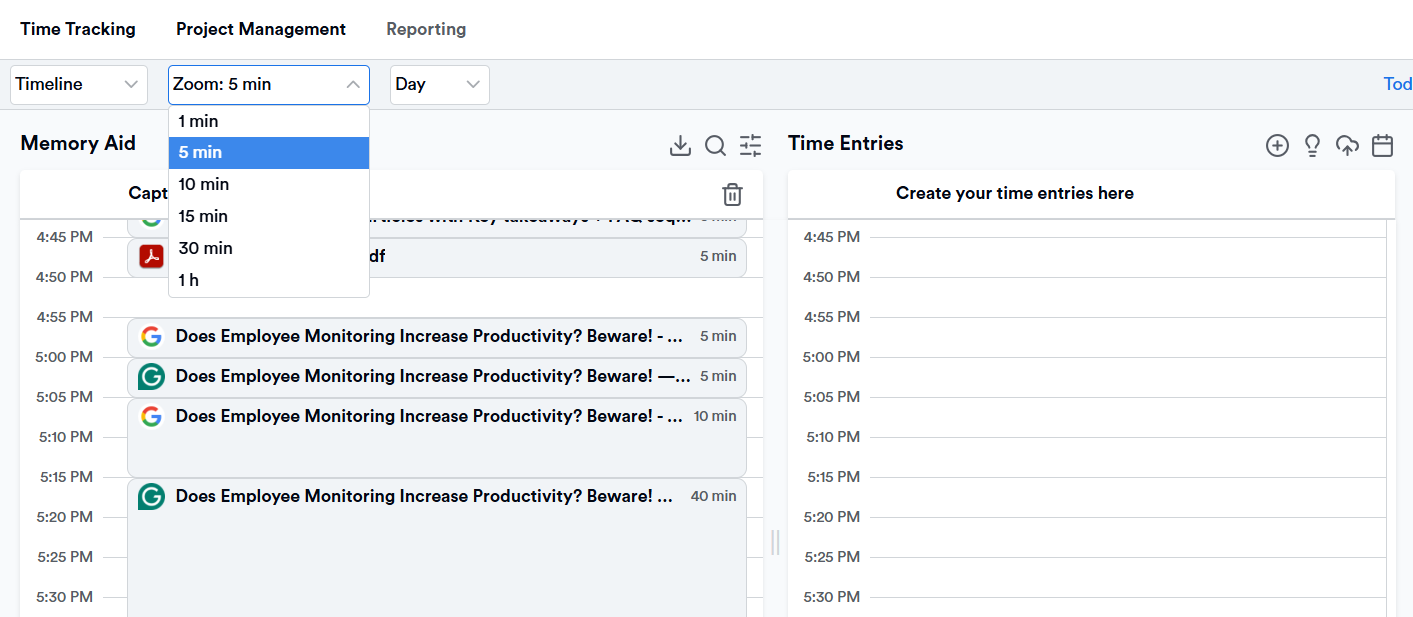
Task: Click the download/export icon above Memory Aid
Action: 680,145
